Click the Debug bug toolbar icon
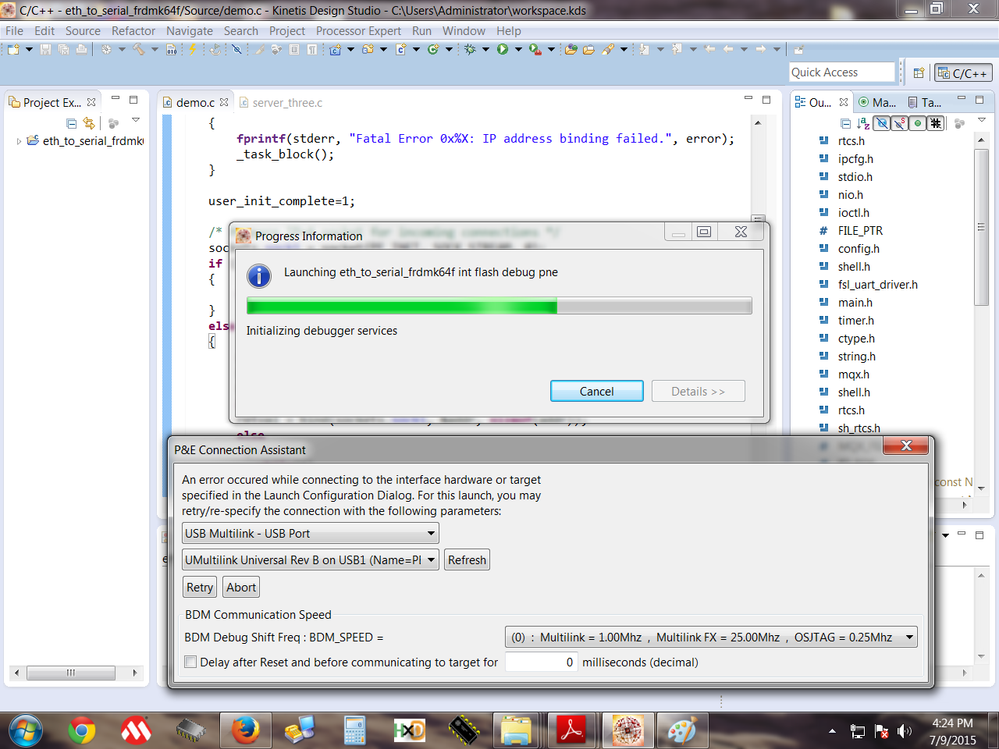Screen dimensions: 999x749 tap(470, 49)
